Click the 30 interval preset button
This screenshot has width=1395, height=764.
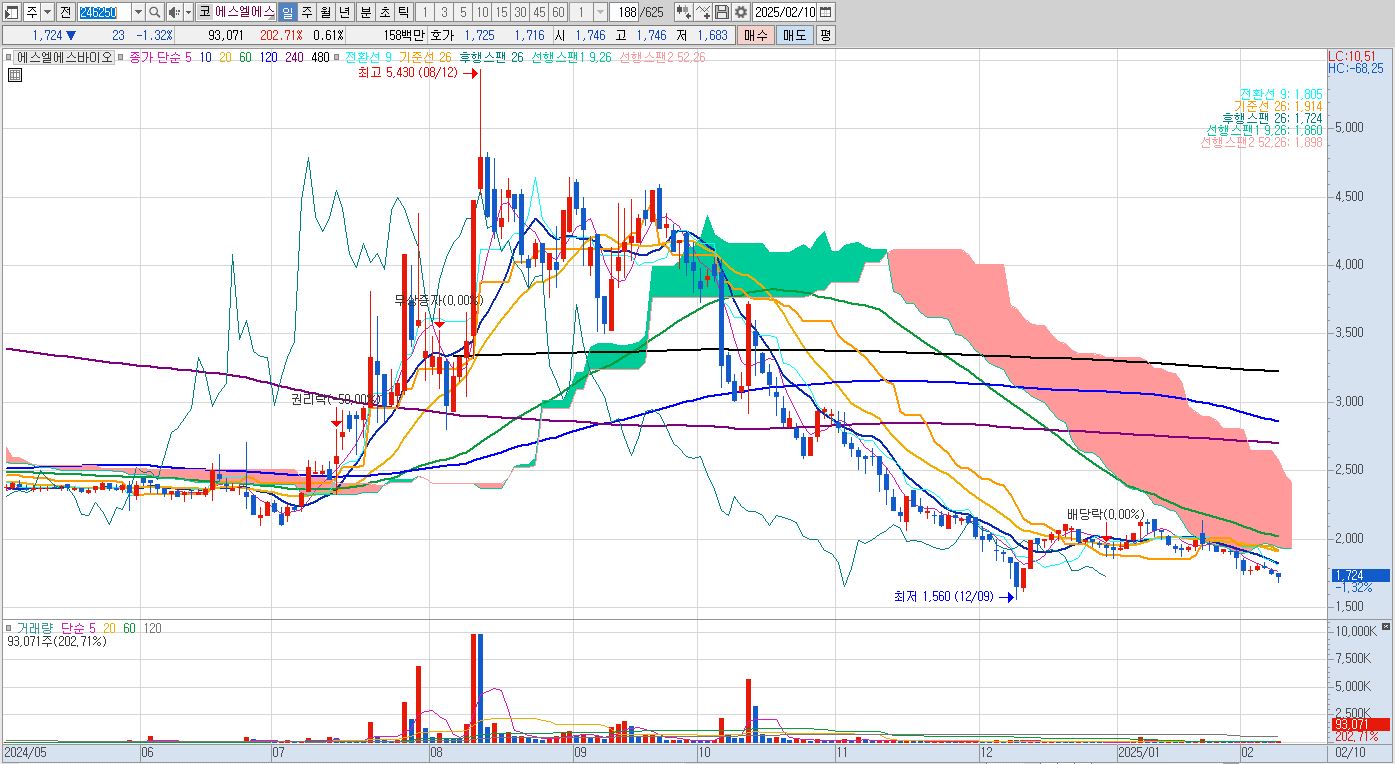(520, 12)
